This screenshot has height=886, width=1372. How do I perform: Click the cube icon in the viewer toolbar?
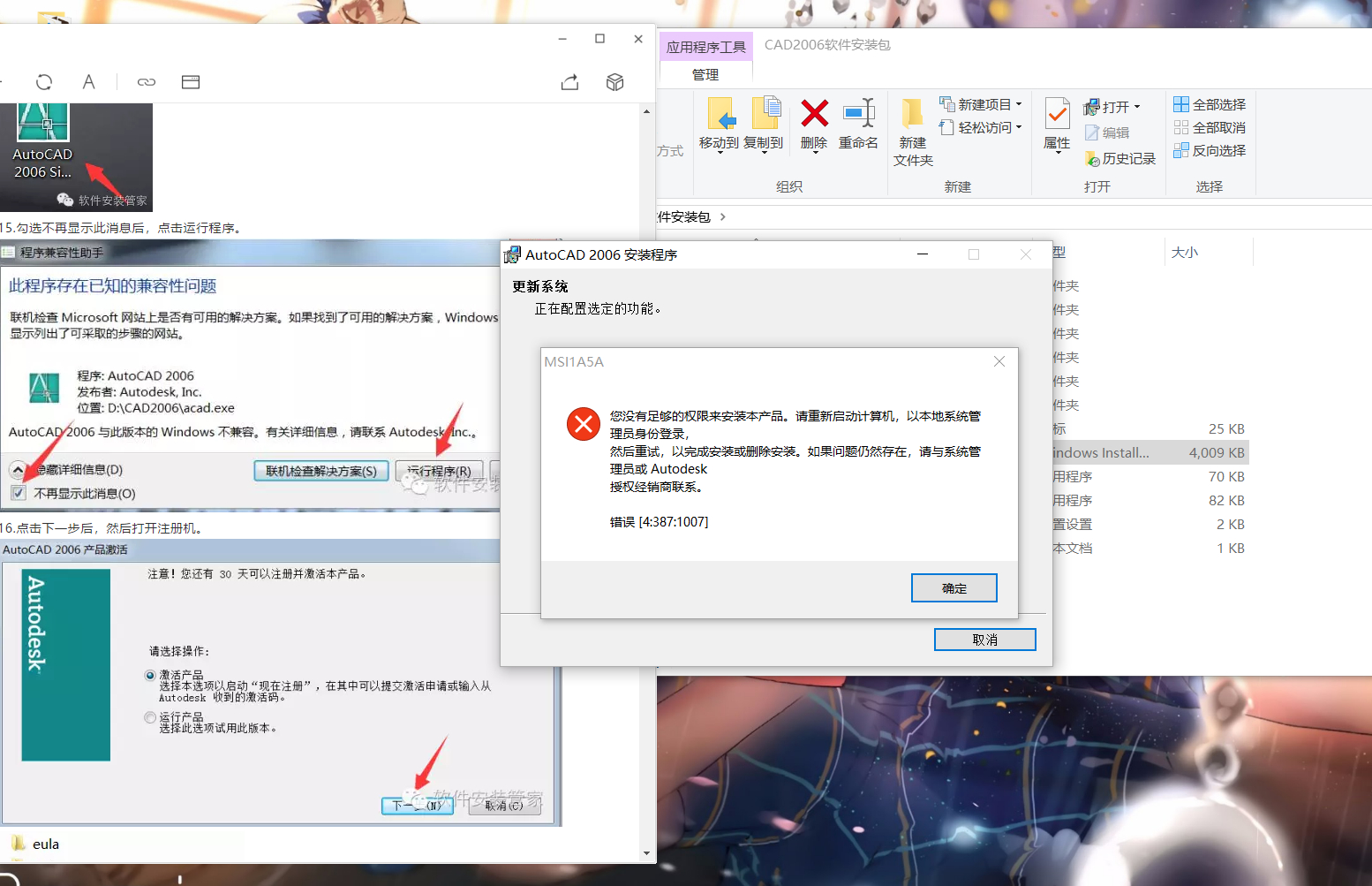pos(615,82)
